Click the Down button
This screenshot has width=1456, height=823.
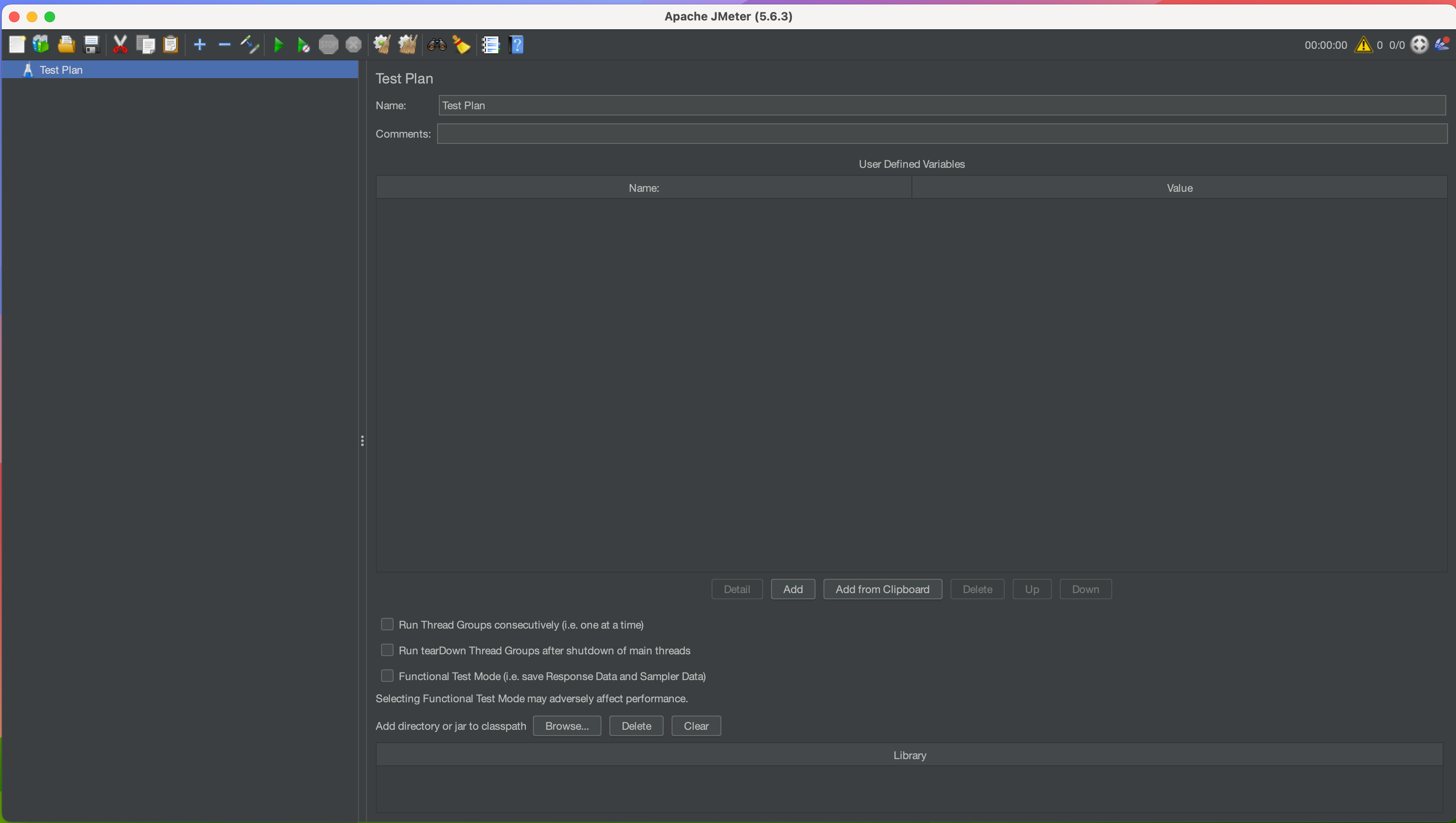pos(1086,589)
